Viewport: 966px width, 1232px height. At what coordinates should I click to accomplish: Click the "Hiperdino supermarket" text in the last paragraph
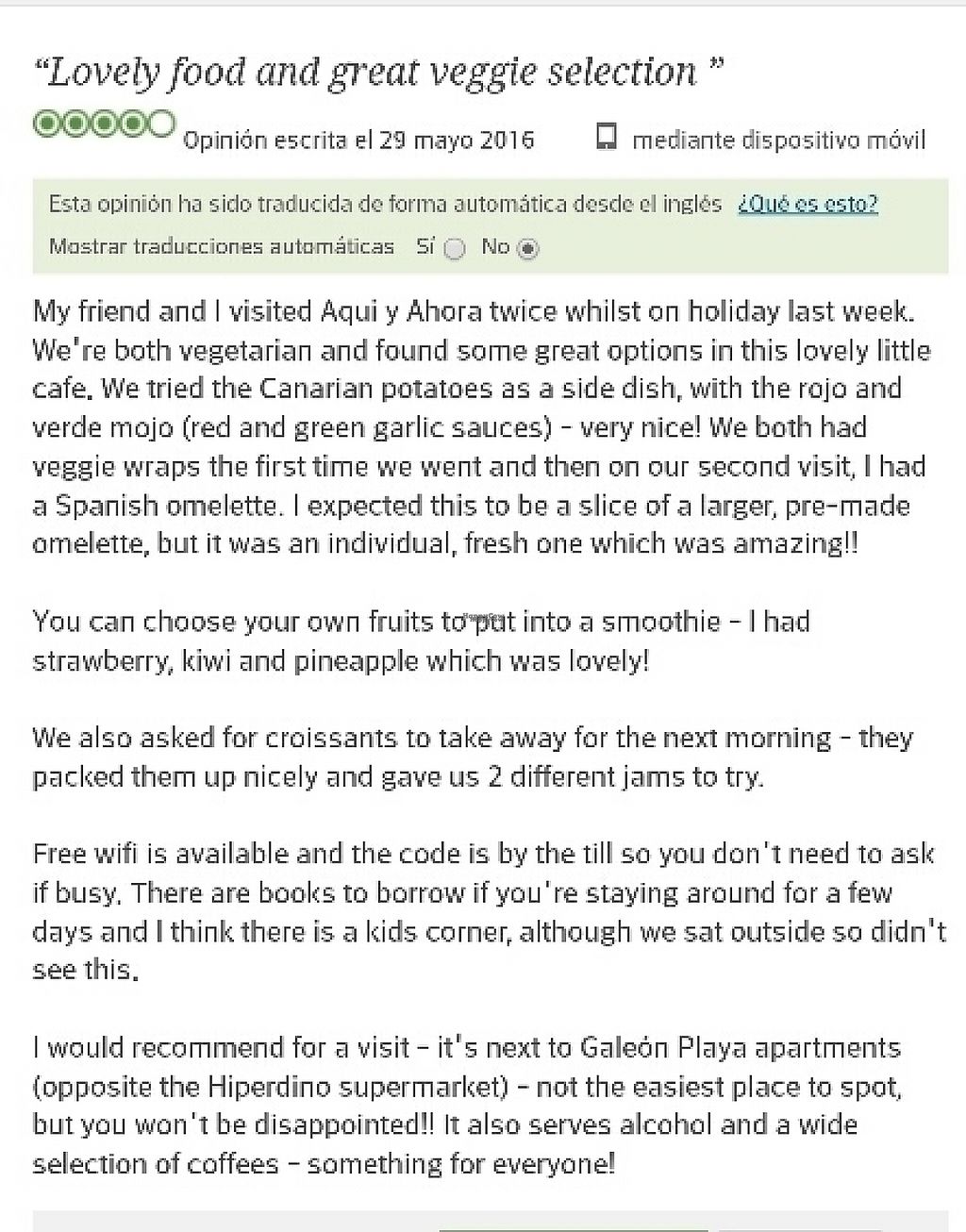pos(349,1087)
